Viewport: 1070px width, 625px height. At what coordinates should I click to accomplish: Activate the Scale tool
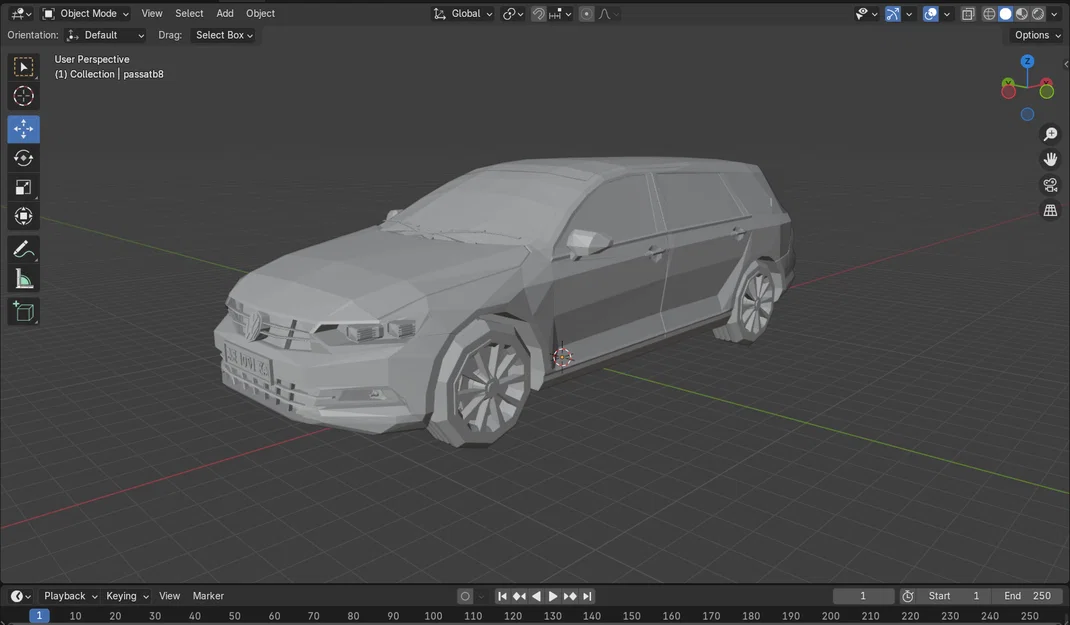click(23, 187)
